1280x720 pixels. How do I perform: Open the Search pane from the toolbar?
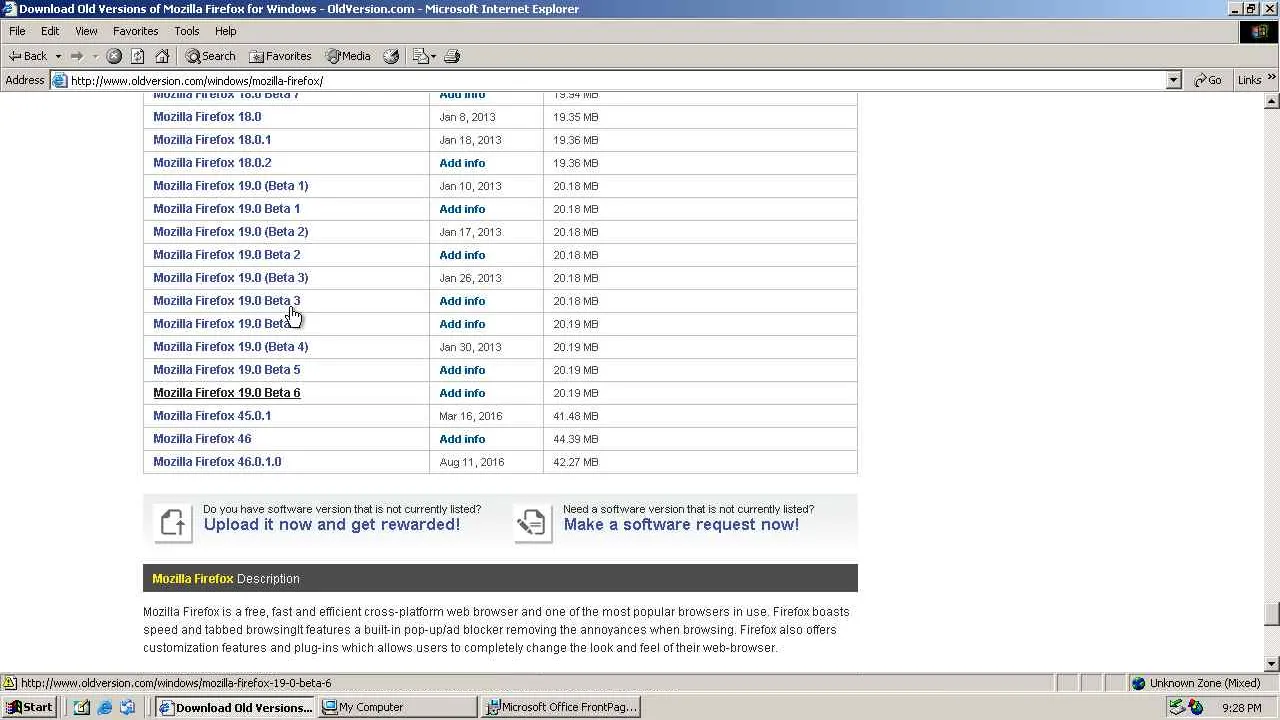coord(211,56)
